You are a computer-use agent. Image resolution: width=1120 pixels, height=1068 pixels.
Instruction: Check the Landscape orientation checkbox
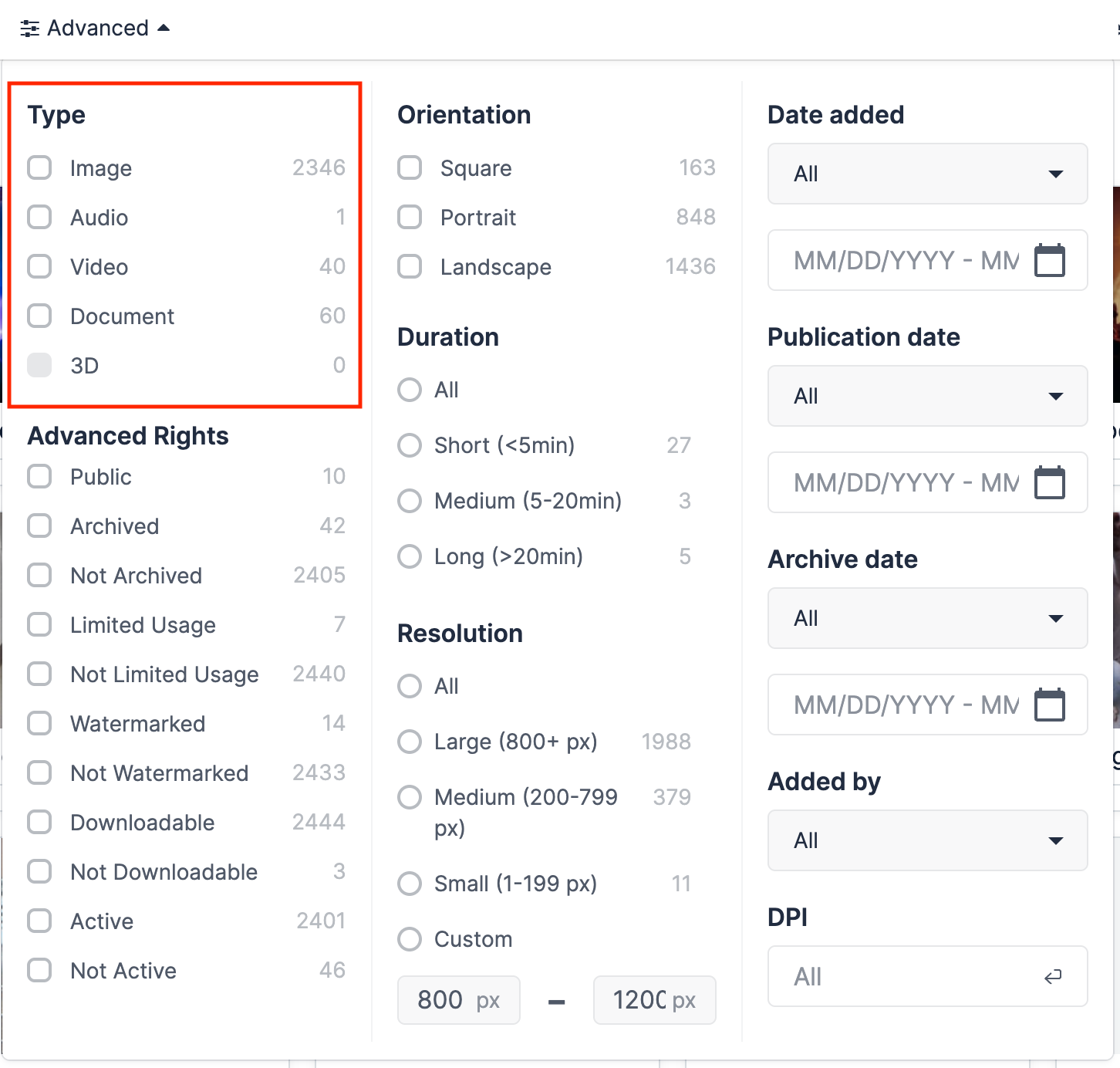coord(410,266)
